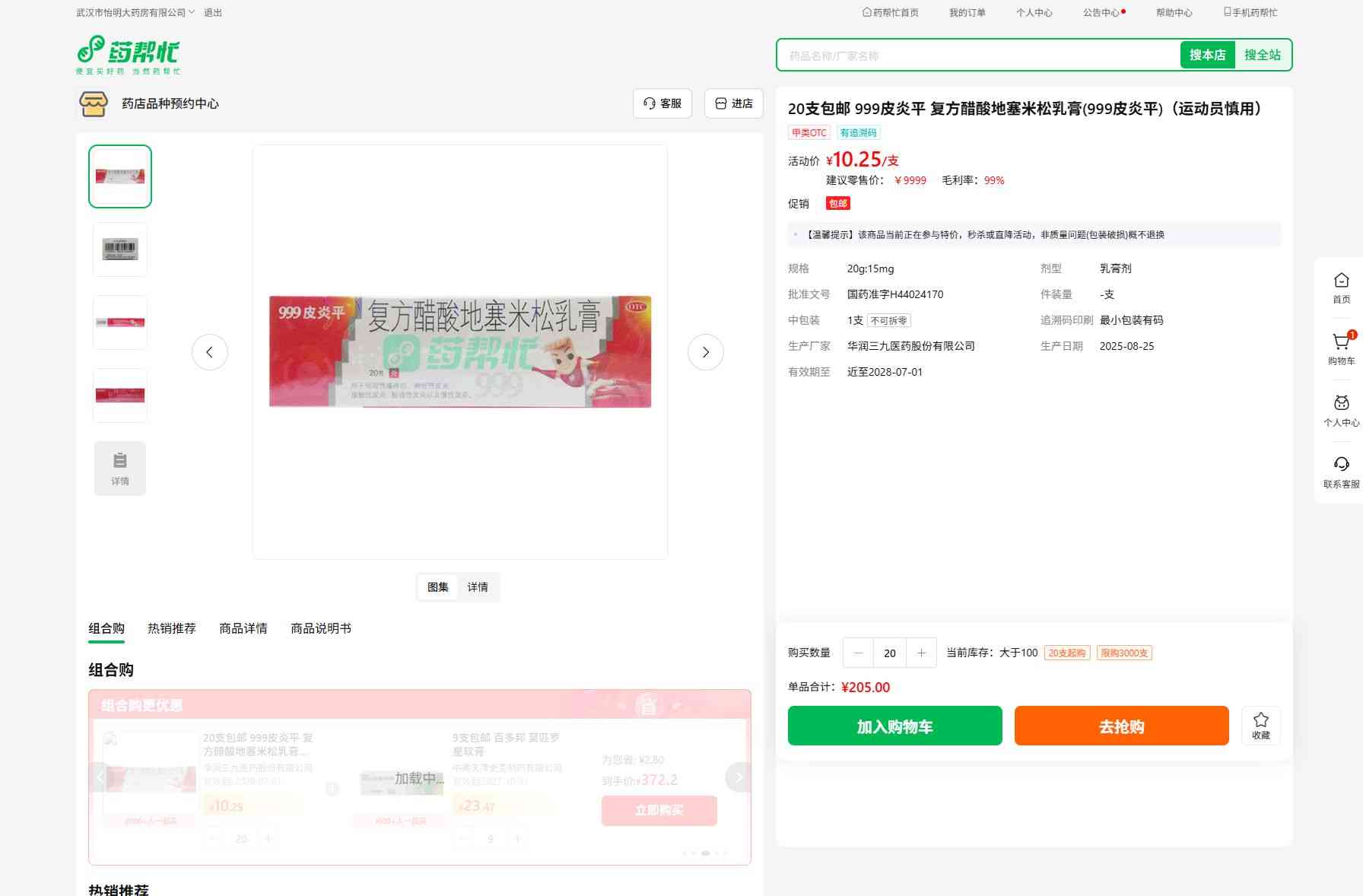Viewport: 1363px width, 896px height.
Task: Open the shopping cart sidebar icon
Action: click(1342, 342)
